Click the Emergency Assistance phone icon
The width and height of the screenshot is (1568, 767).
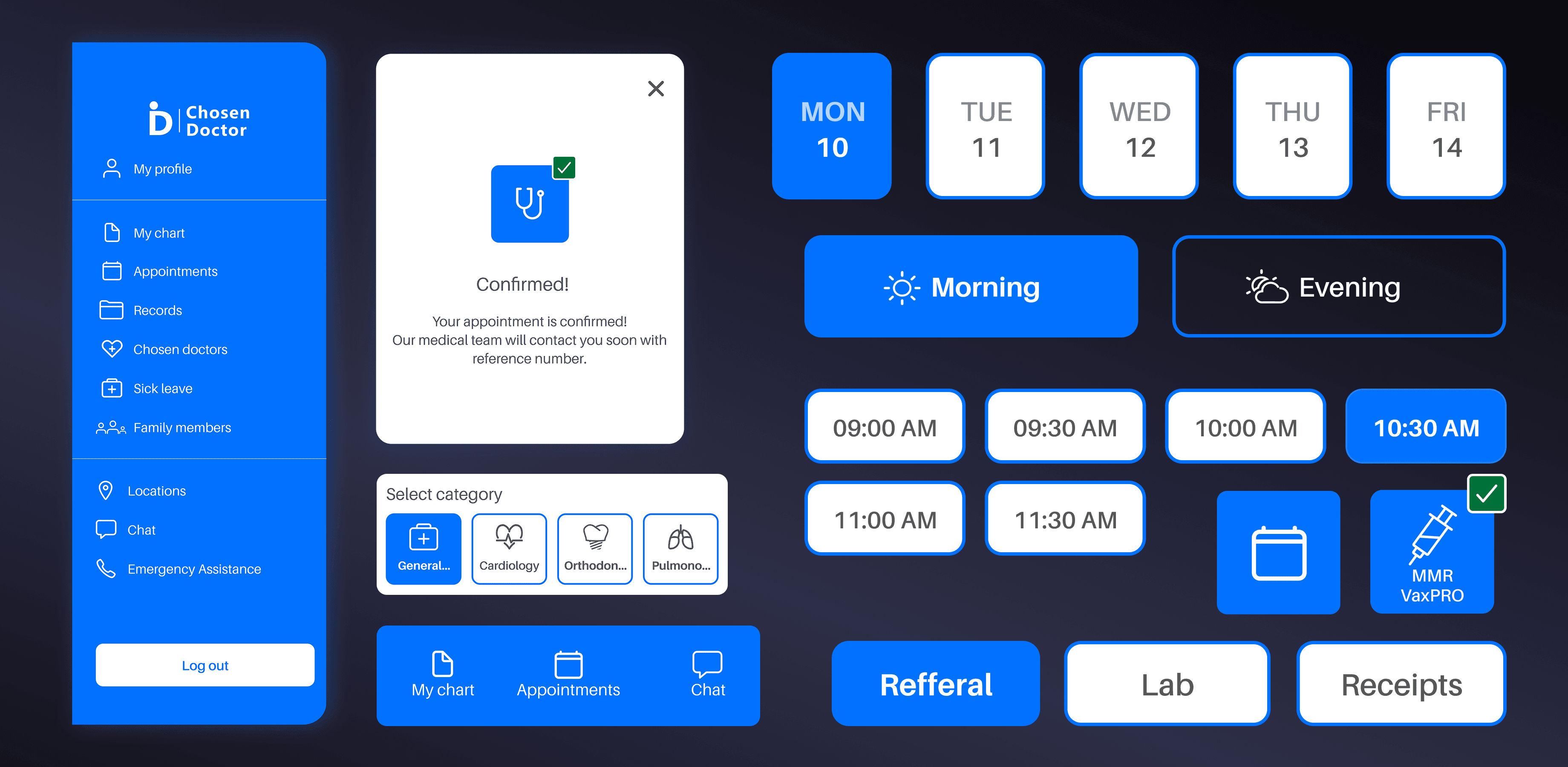coord(106,568)
